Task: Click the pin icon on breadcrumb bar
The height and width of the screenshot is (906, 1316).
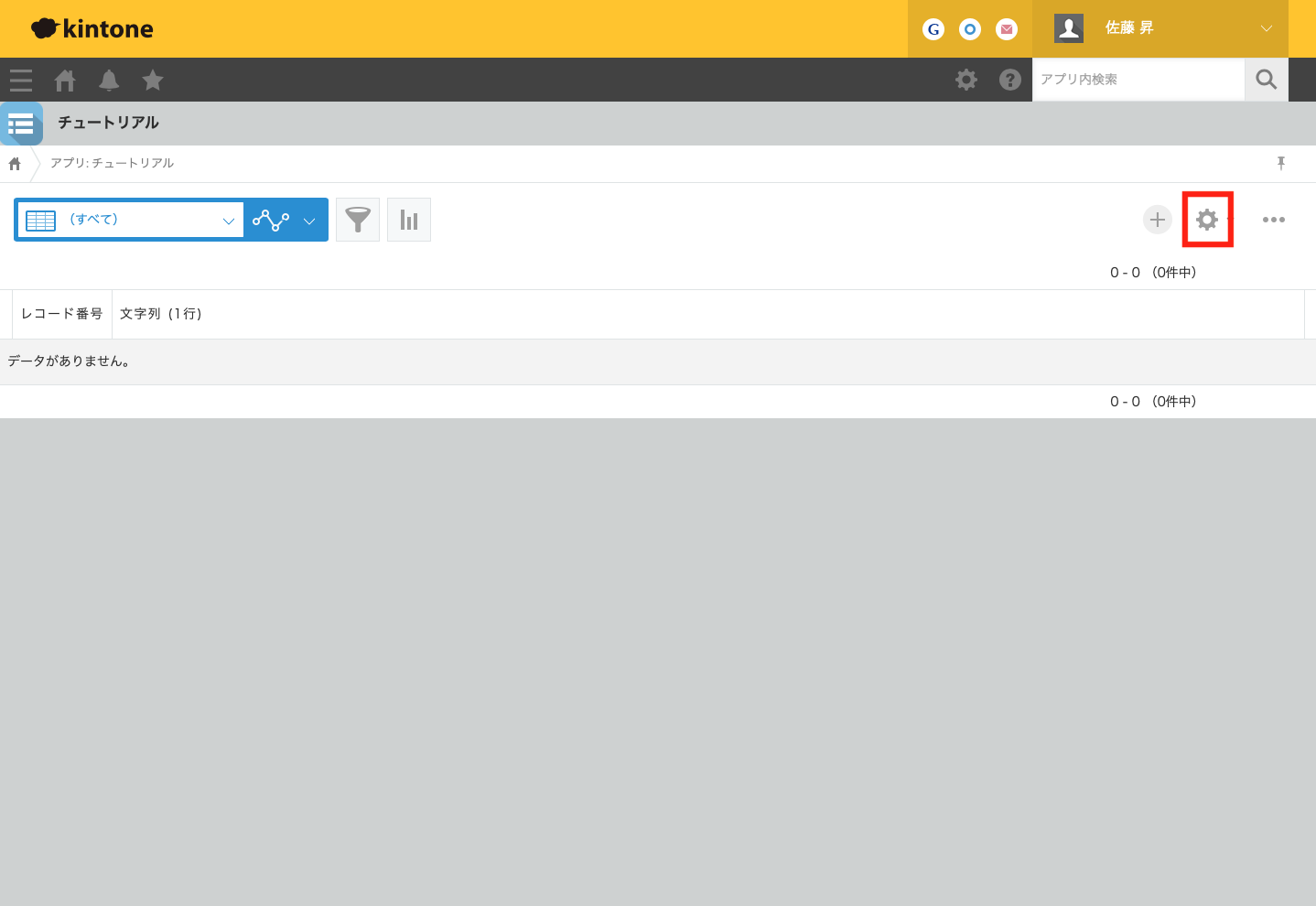Action: pyautogui.click(x=1281, y=163)
